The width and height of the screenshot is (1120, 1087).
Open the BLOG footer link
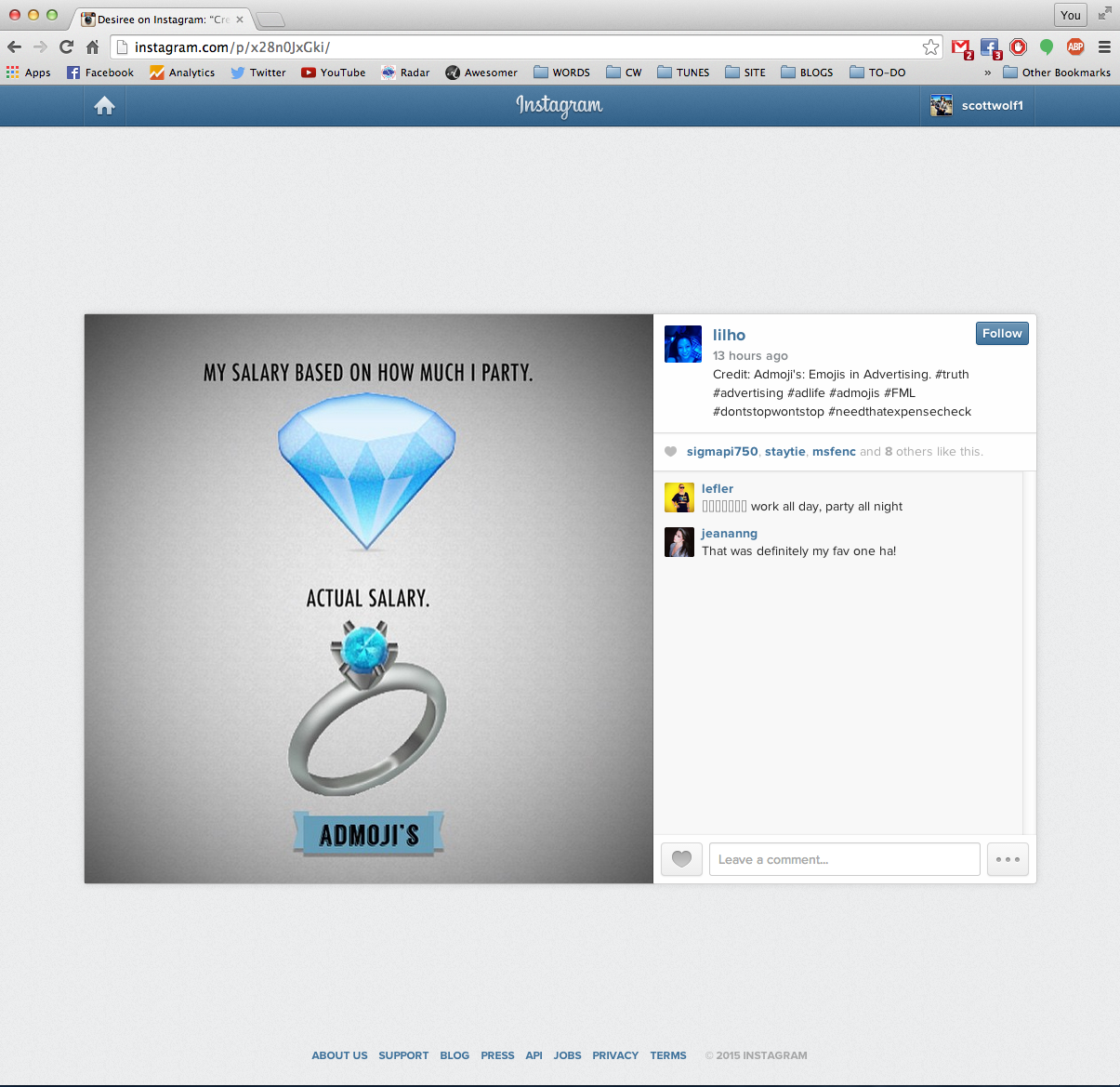click(x=455, y=1055)
